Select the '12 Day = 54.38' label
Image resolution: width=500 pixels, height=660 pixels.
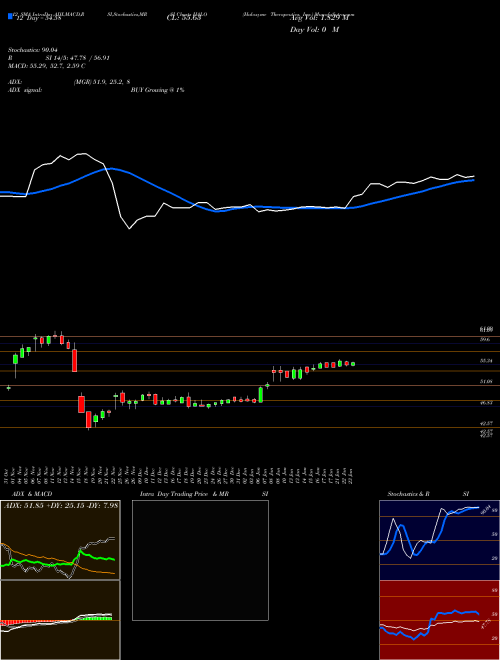point(38,18)
